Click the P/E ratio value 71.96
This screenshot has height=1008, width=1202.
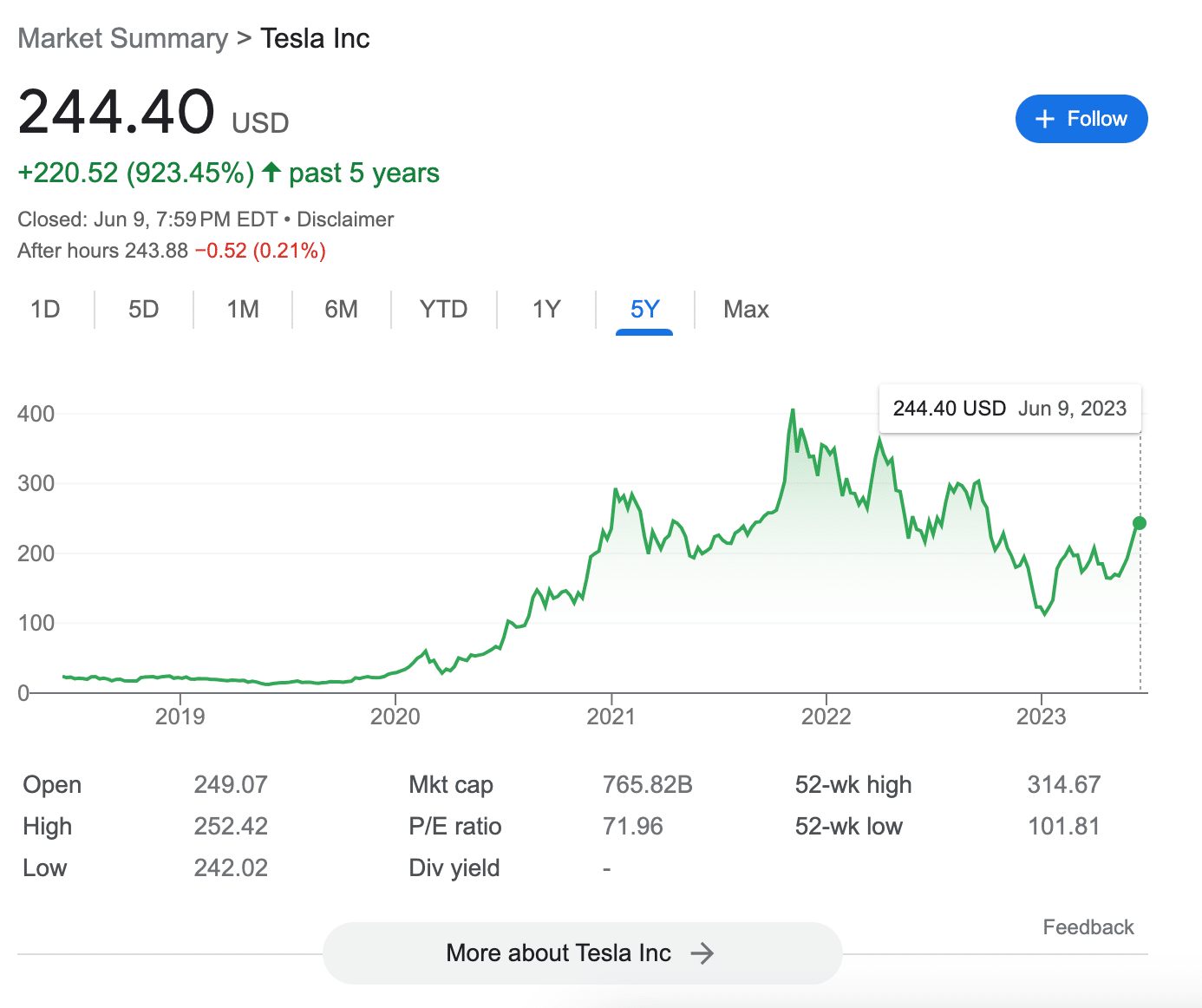point(633,827)
